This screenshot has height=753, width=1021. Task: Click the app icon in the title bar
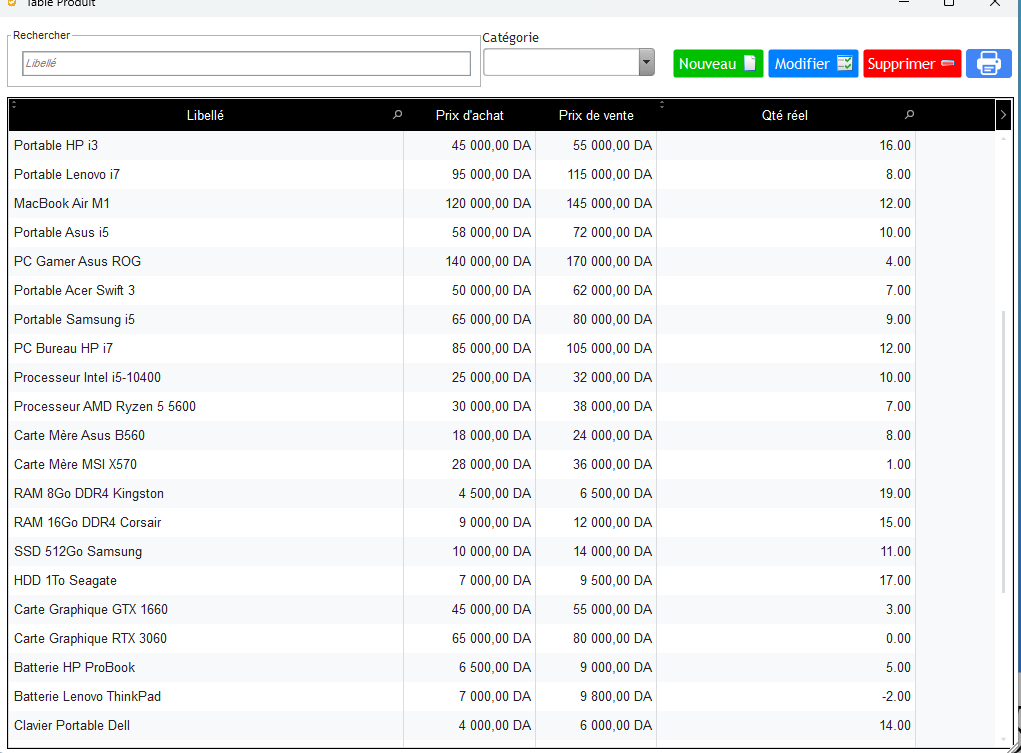point(12,3)
